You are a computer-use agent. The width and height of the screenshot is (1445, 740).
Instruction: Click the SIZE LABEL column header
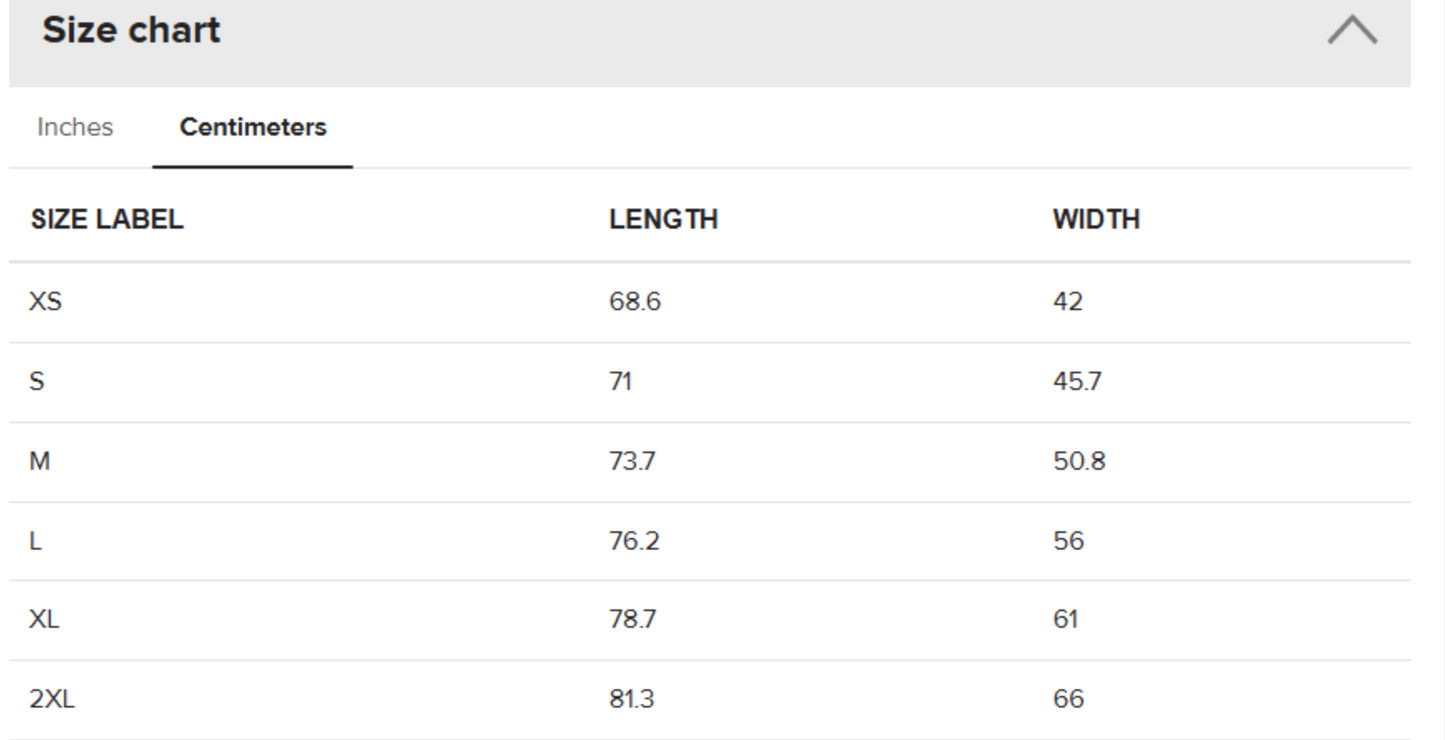click(x=107, y=220)
